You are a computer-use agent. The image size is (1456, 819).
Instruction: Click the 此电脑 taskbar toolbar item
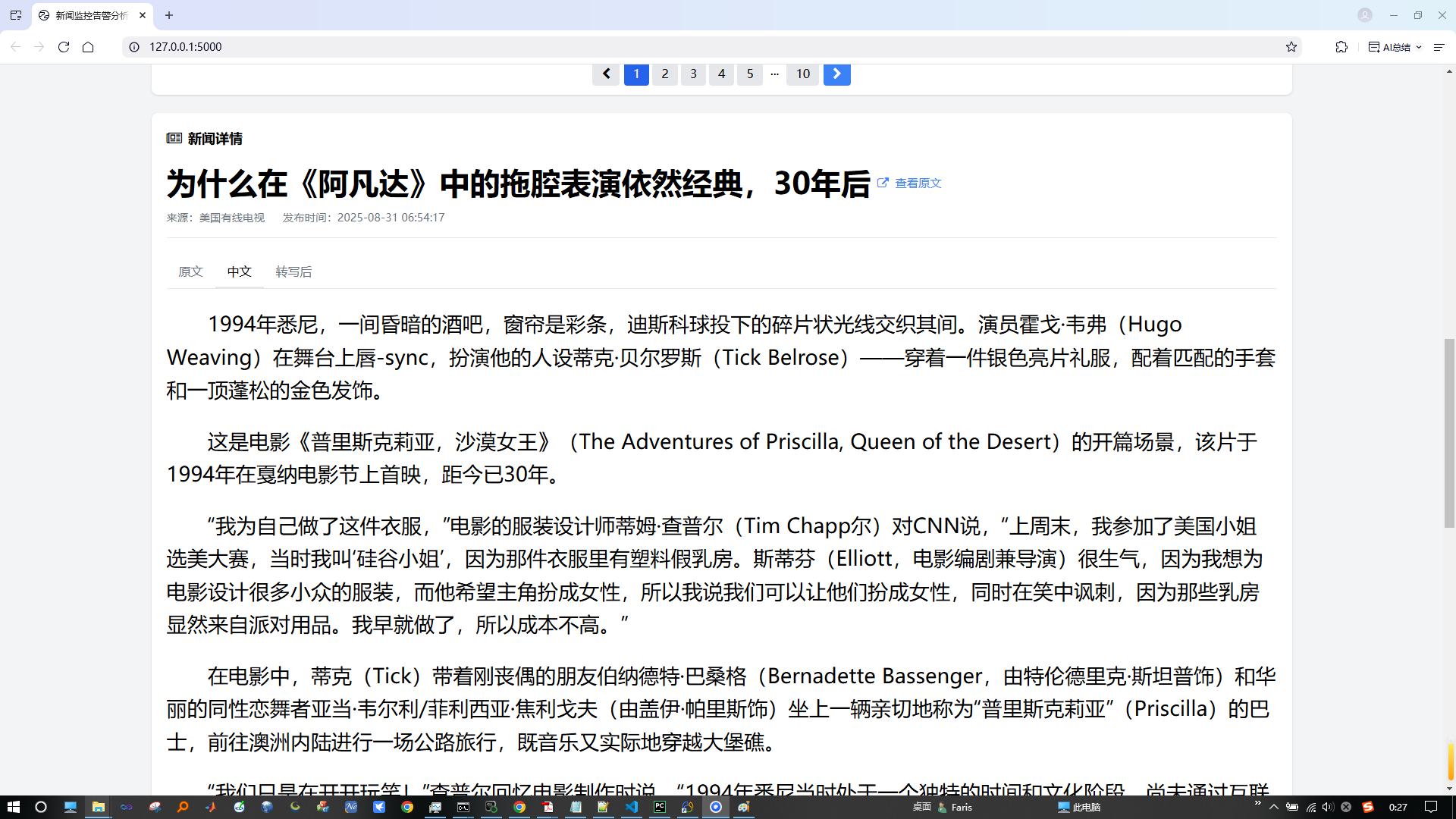pyautogui.click(x=1080, y=807)
